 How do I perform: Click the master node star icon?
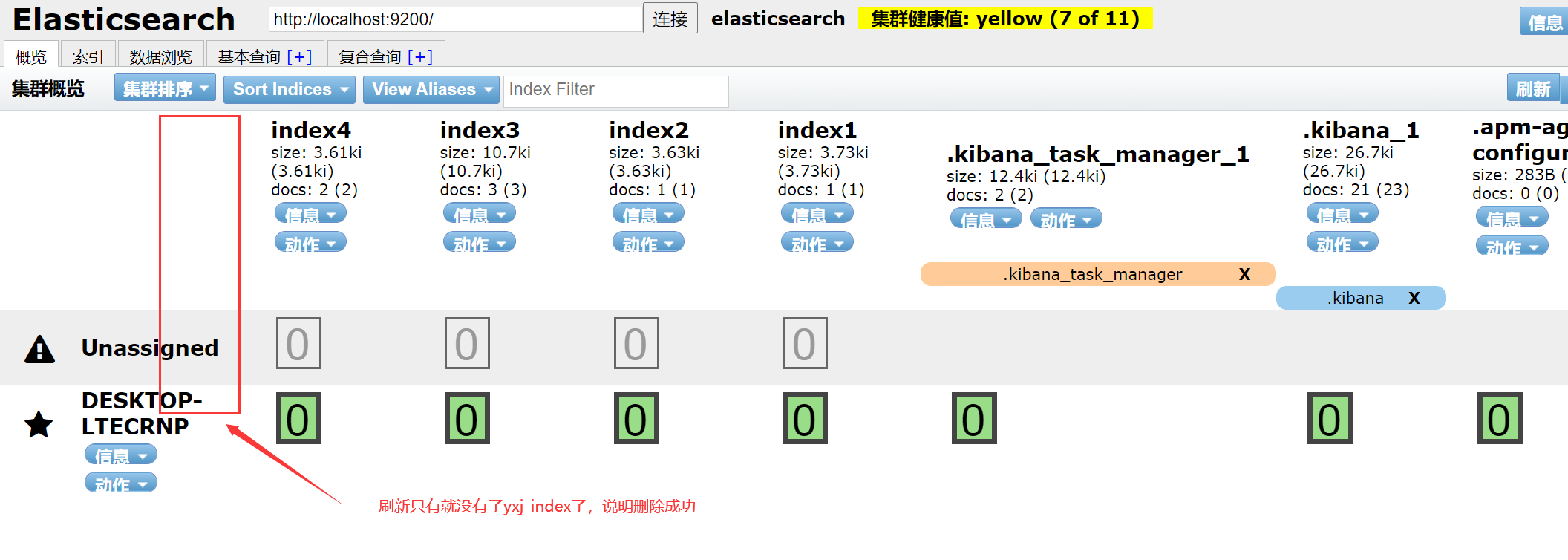tap(39, 425)
